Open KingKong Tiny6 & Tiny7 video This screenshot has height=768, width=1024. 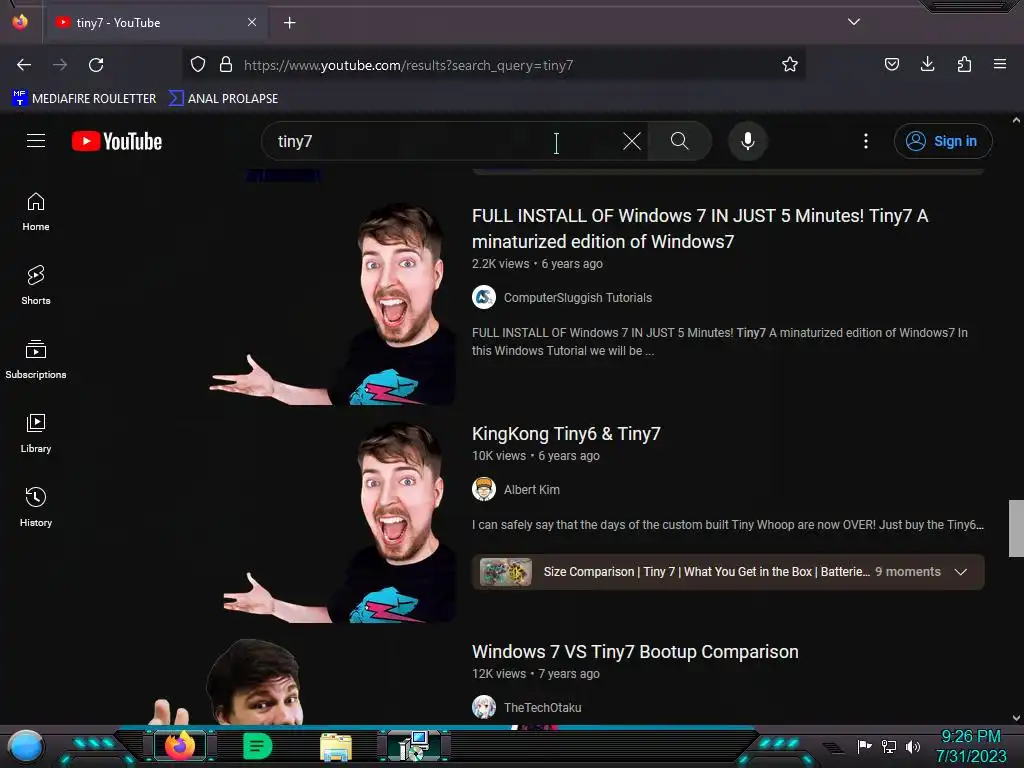point(566,434)
